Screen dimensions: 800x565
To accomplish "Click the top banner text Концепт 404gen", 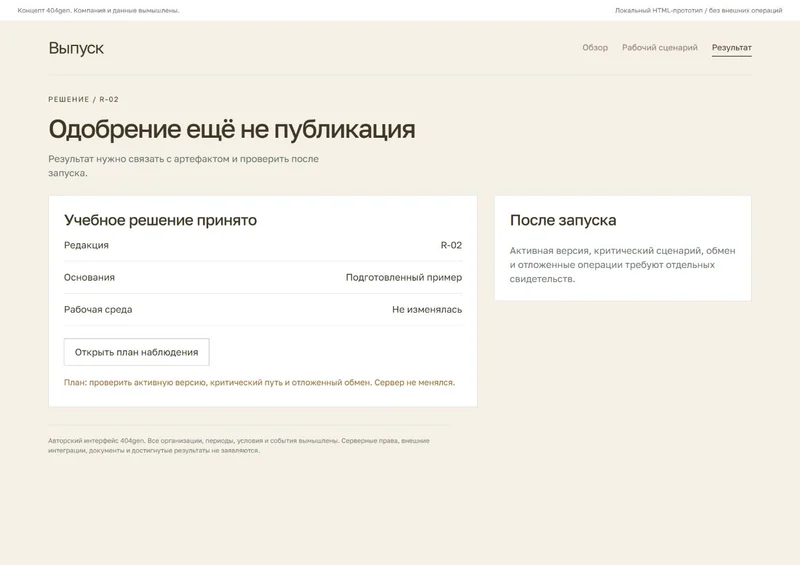I will [98, 10].
